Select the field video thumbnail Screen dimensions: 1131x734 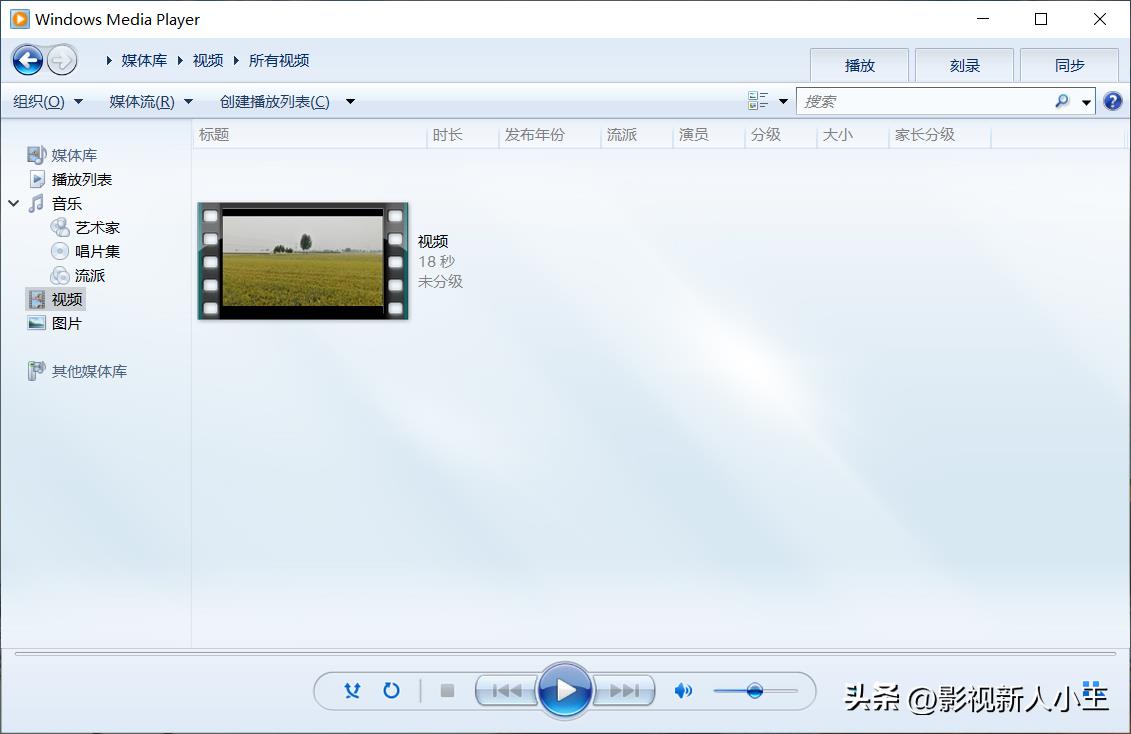coord(303,261)
